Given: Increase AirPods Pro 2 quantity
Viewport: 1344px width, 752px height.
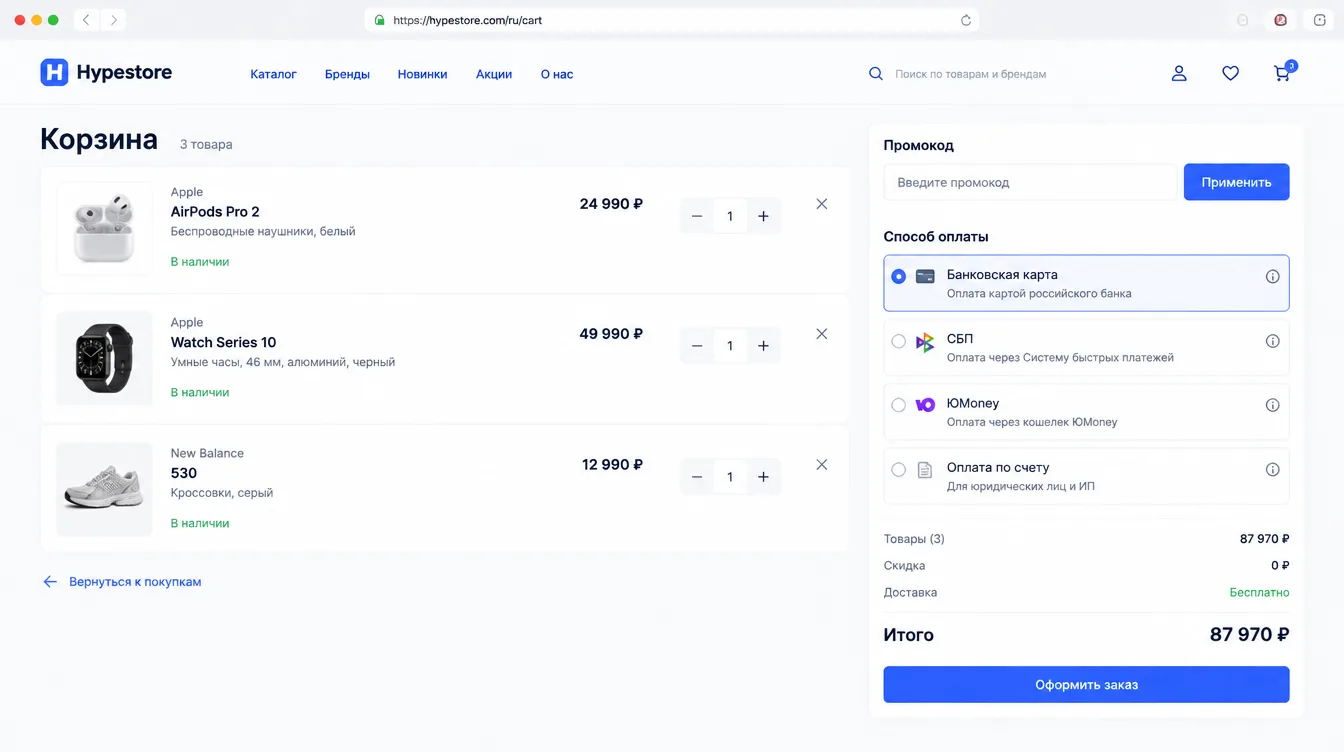Looking at the screenshot, I should click(x=763, y=216).
